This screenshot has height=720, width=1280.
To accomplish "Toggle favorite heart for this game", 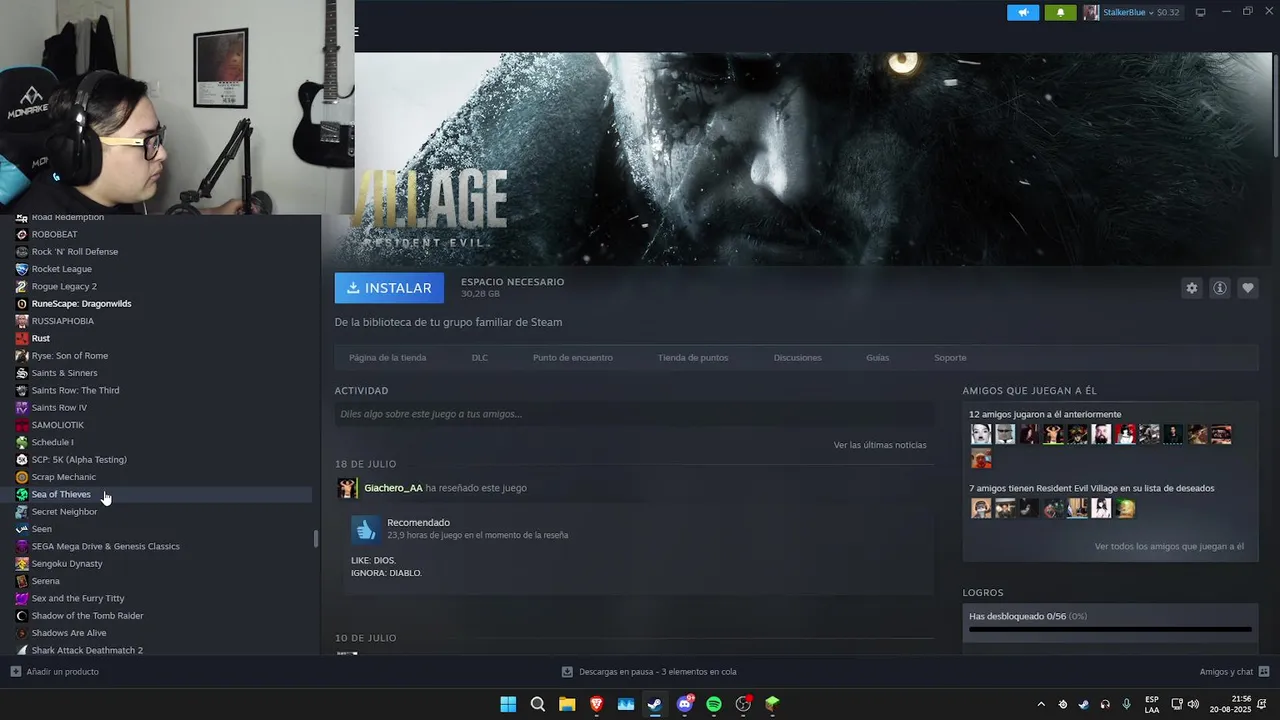I will tap(1247, 288).
